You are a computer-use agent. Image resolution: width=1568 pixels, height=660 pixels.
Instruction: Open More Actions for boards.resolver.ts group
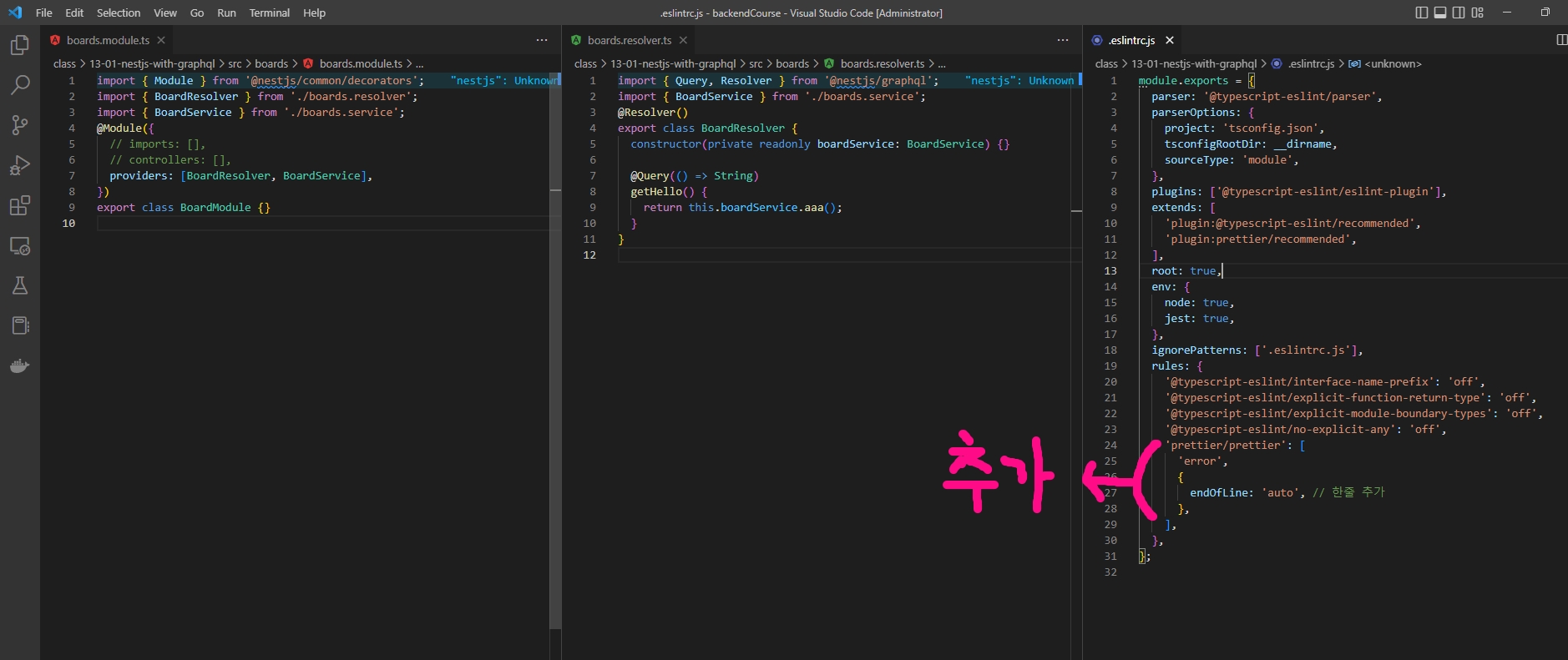[1063, 40]
